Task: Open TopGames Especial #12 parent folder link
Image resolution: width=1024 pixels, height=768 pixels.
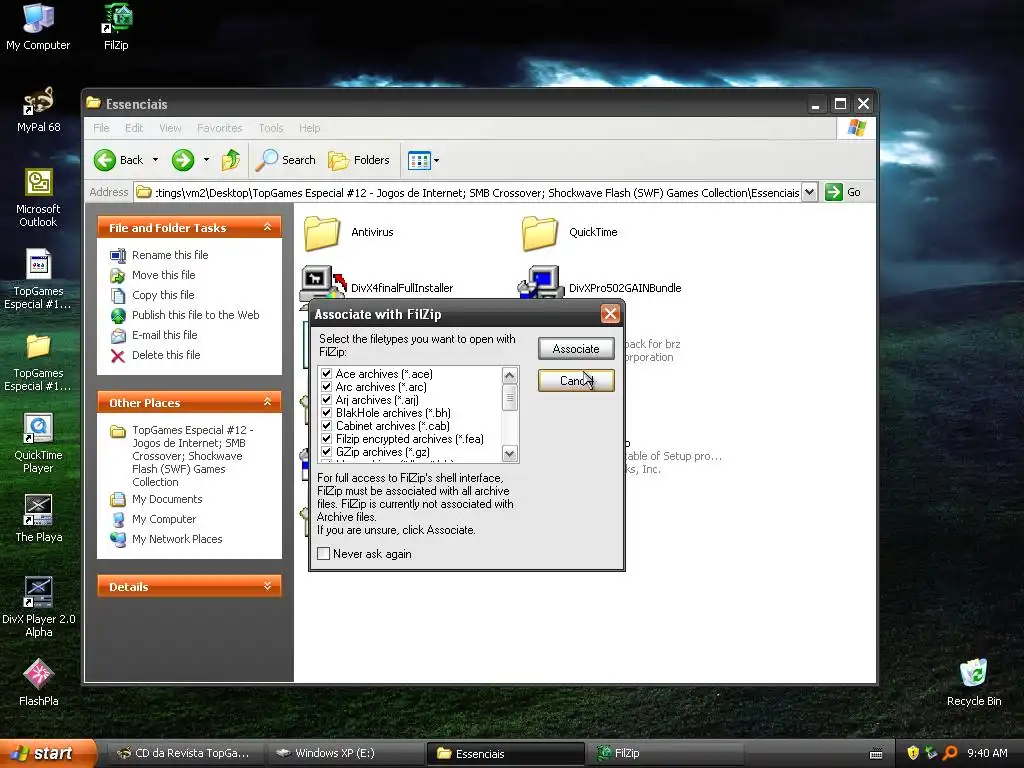Action: click(x=192, y=456)
